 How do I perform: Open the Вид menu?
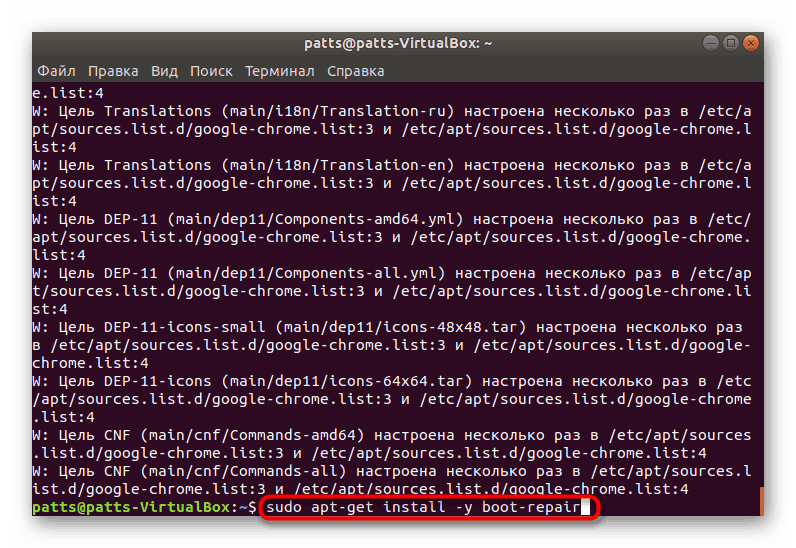tap(164, 71)
